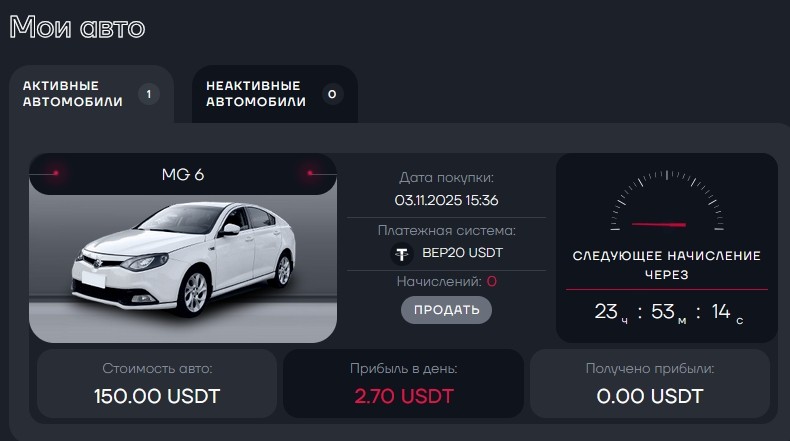This screenshot has width=790, height=441.
Task: Click the right red dot beside MG 6
Action: 310,174
